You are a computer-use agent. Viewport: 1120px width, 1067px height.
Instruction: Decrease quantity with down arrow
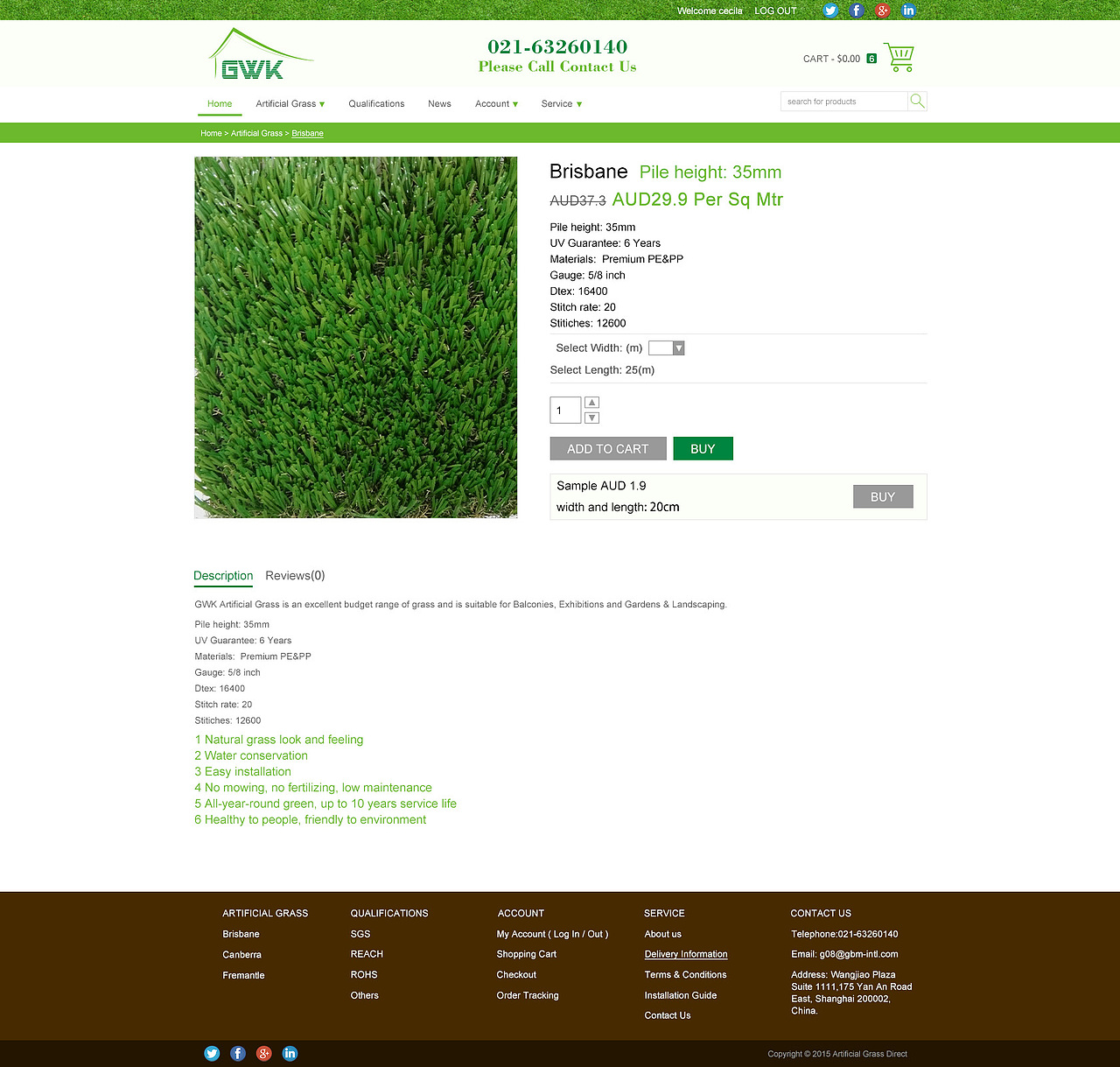(591, 418)
